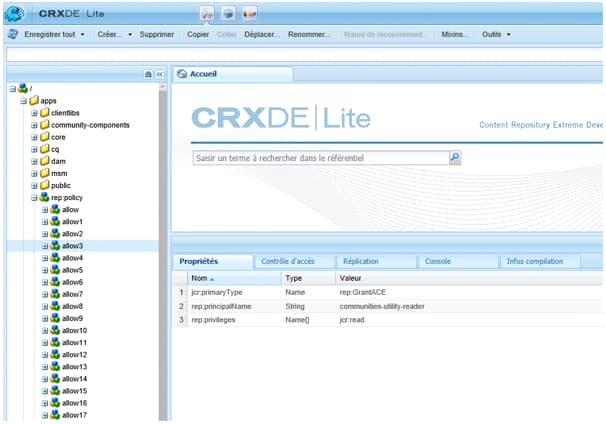Image resolution: width=606 pixels, height=424 pixels.
Task: Click the msm folder icon
Action: [x=45, y=173]
